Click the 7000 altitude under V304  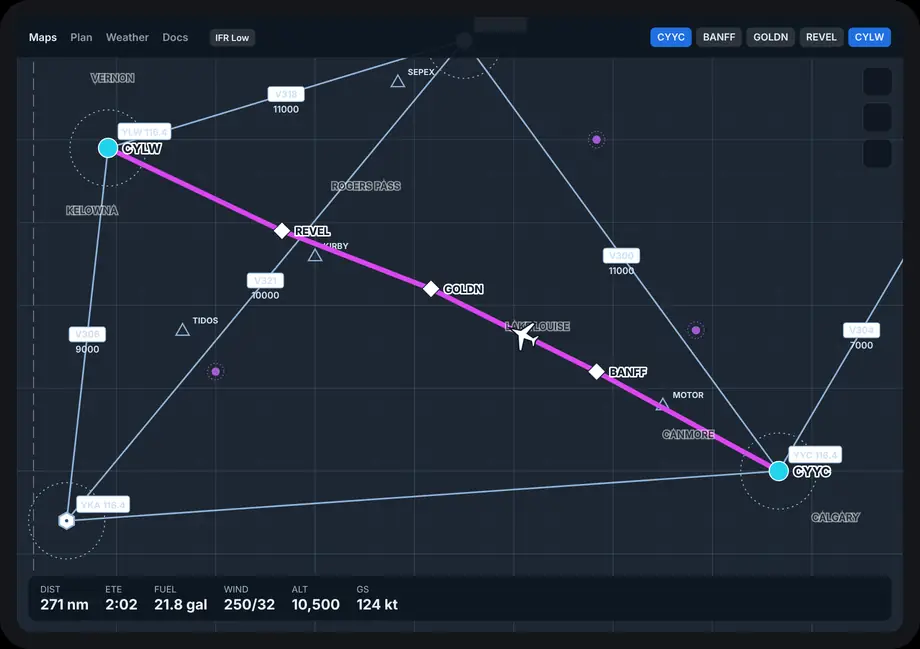(861, 345)
